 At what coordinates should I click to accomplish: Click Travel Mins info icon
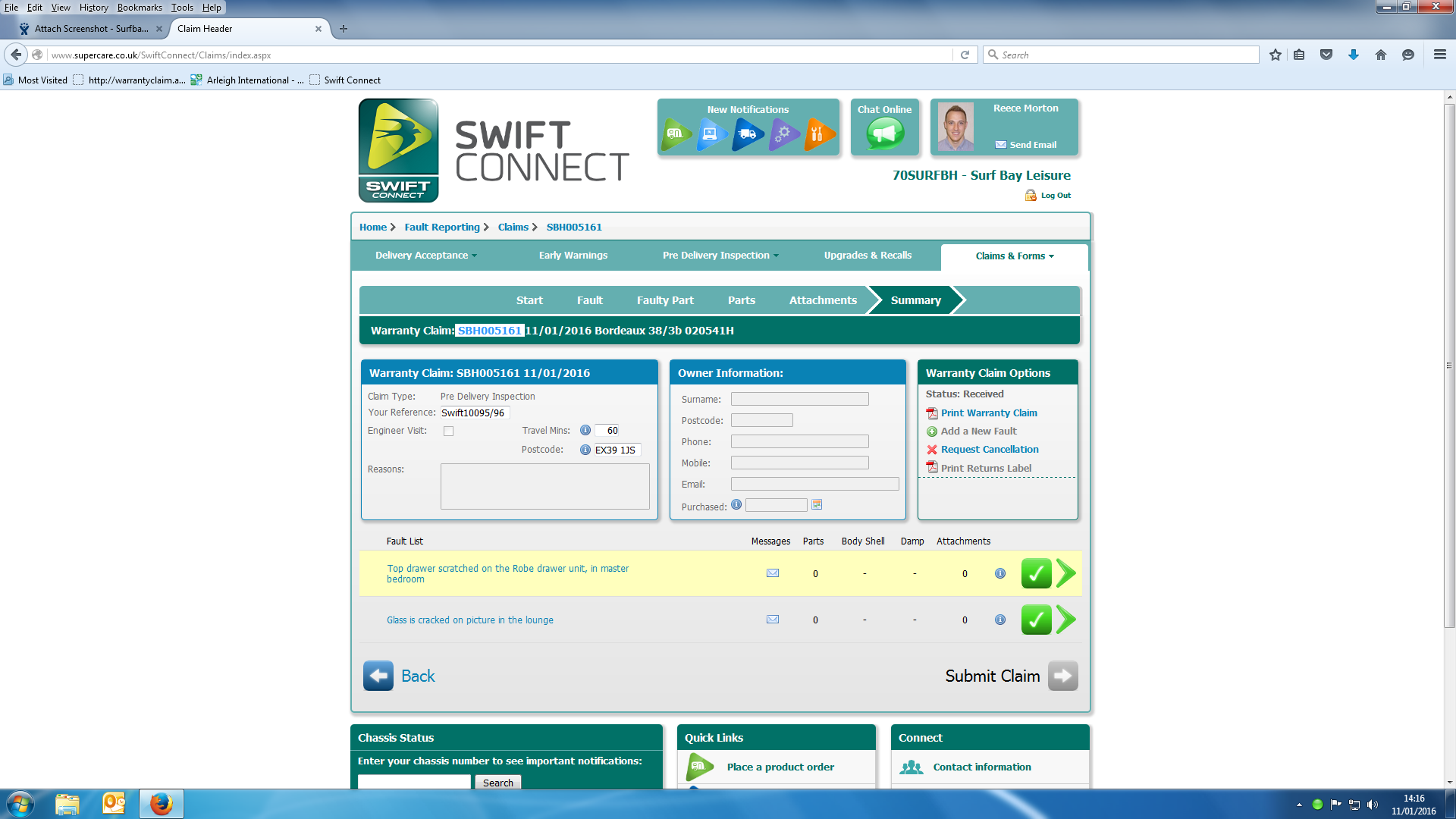coord(585,430)
